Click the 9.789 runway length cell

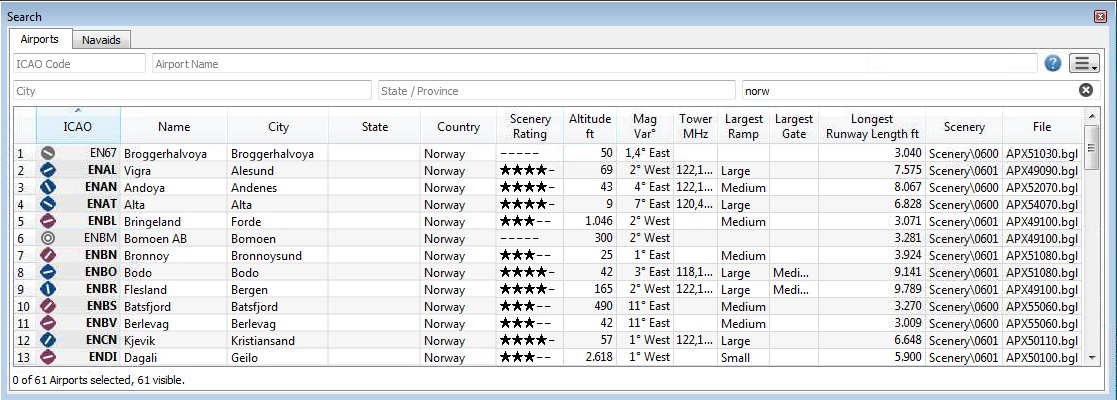(x=872, y=289)
